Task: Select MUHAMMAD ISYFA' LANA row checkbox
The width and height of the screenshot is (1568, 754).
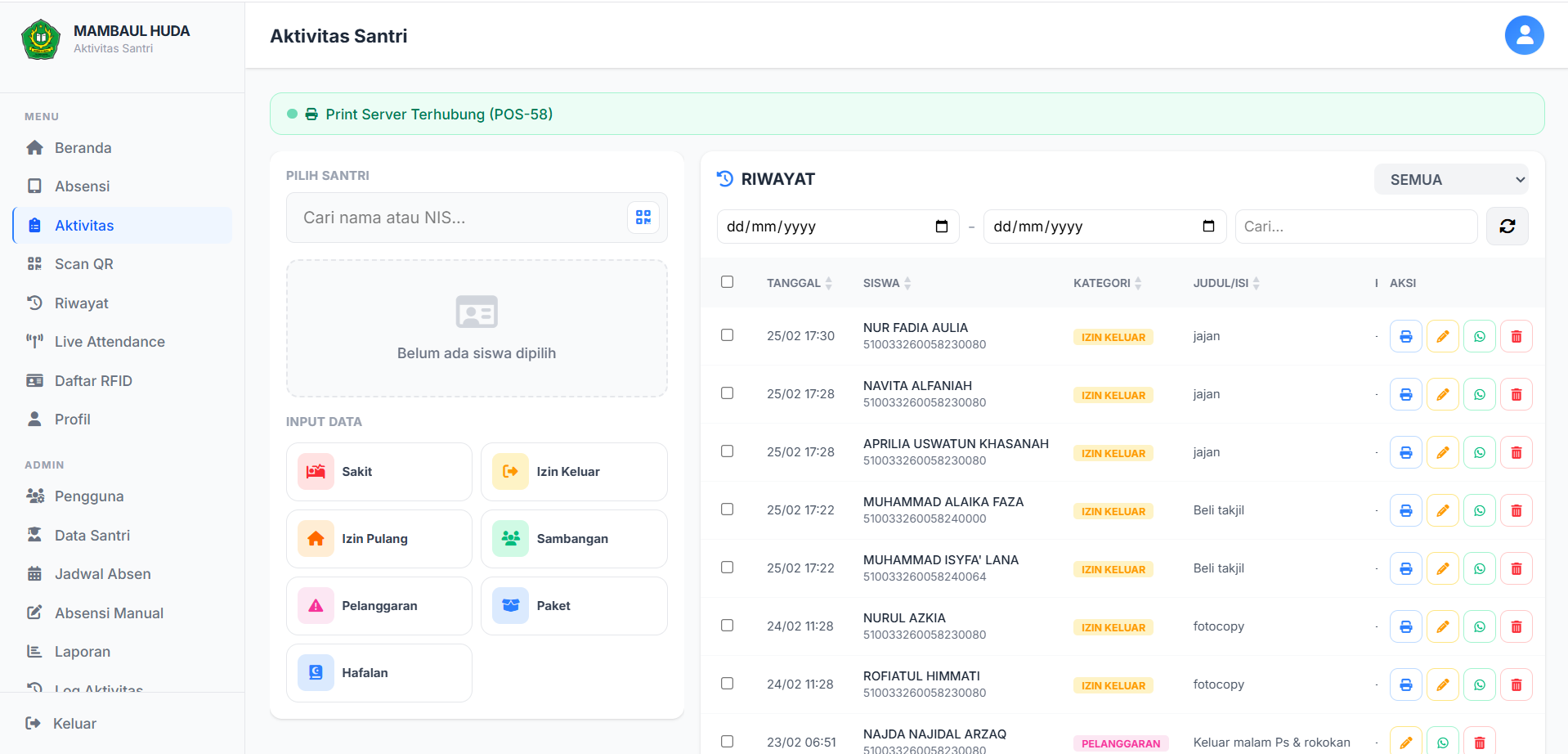Action: click(x=727, y=568)
